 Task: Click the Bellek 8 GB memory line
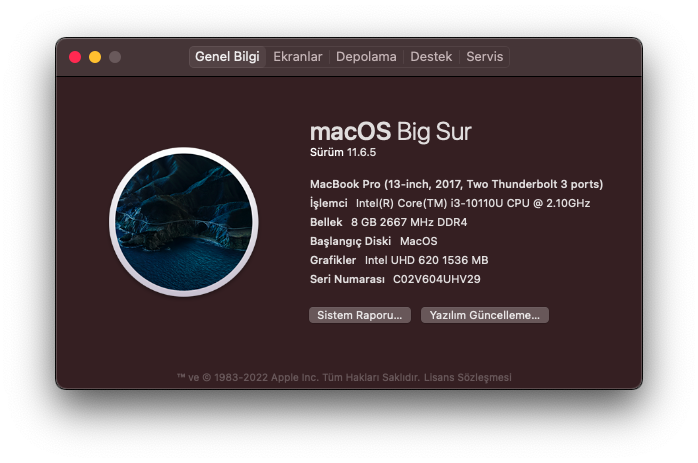396,222
